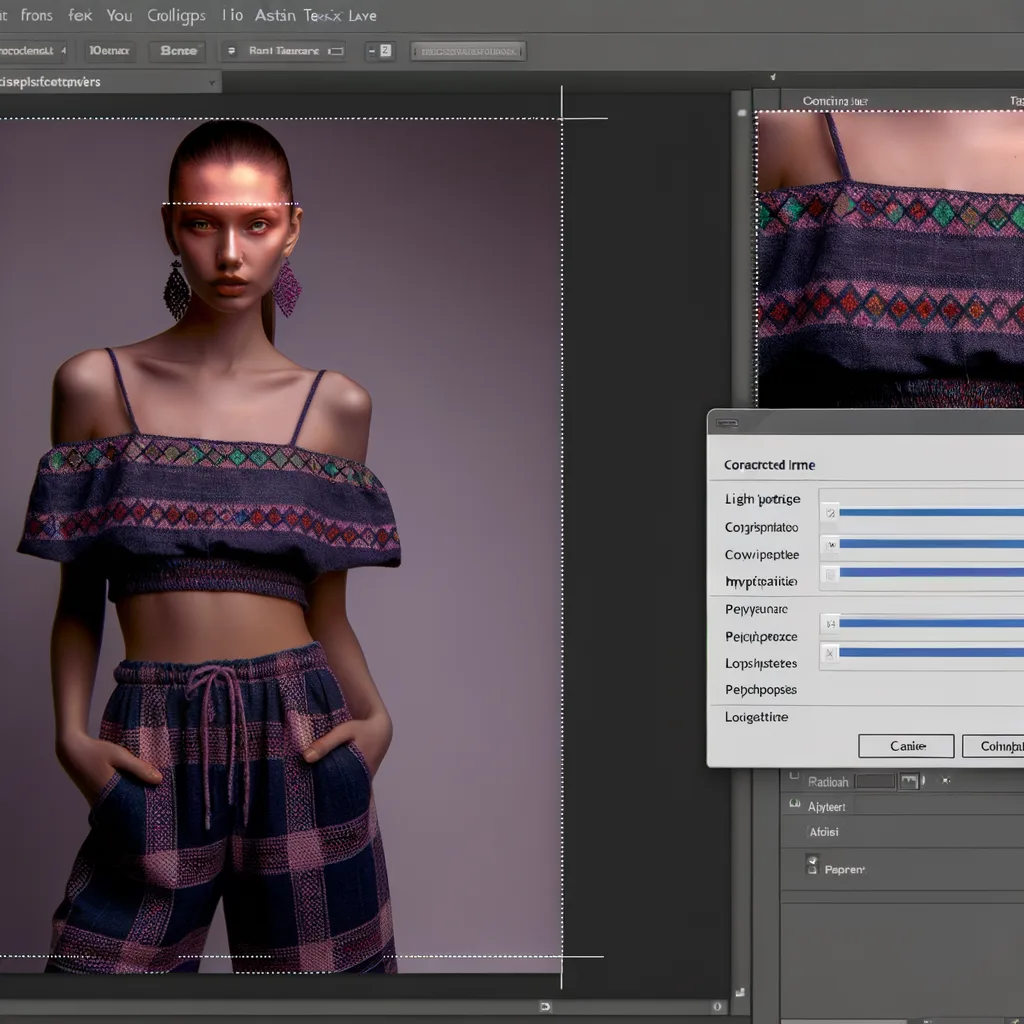Open the Astan menu in menu bar
This screenshot has height=1024, width=1024.
[x=275, y=15]
